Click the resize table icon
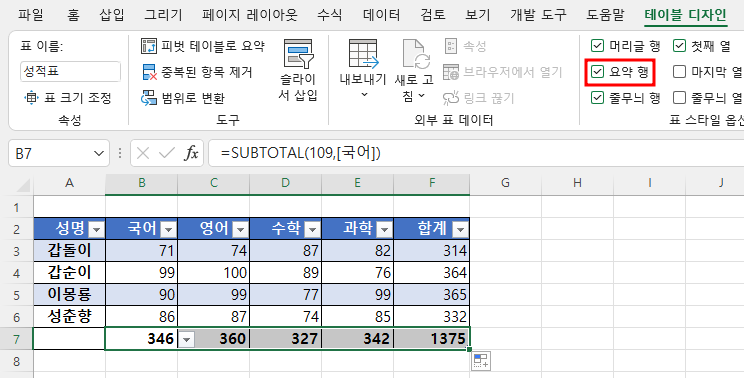This screenshot has width=744, height=378. click(31, 98)
